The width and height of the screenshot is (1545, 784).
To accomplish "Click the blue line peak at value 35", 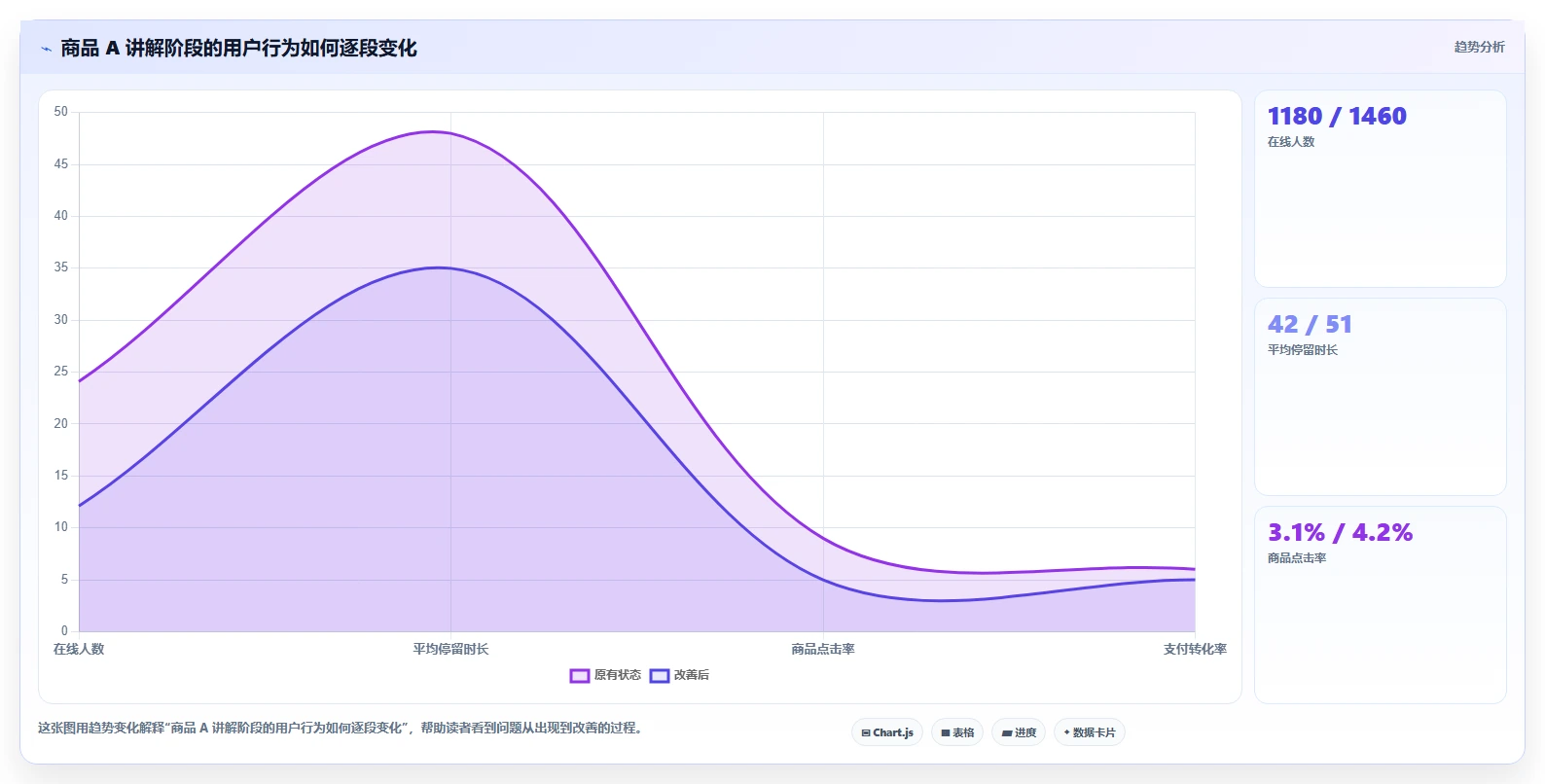I will (441, 267).
